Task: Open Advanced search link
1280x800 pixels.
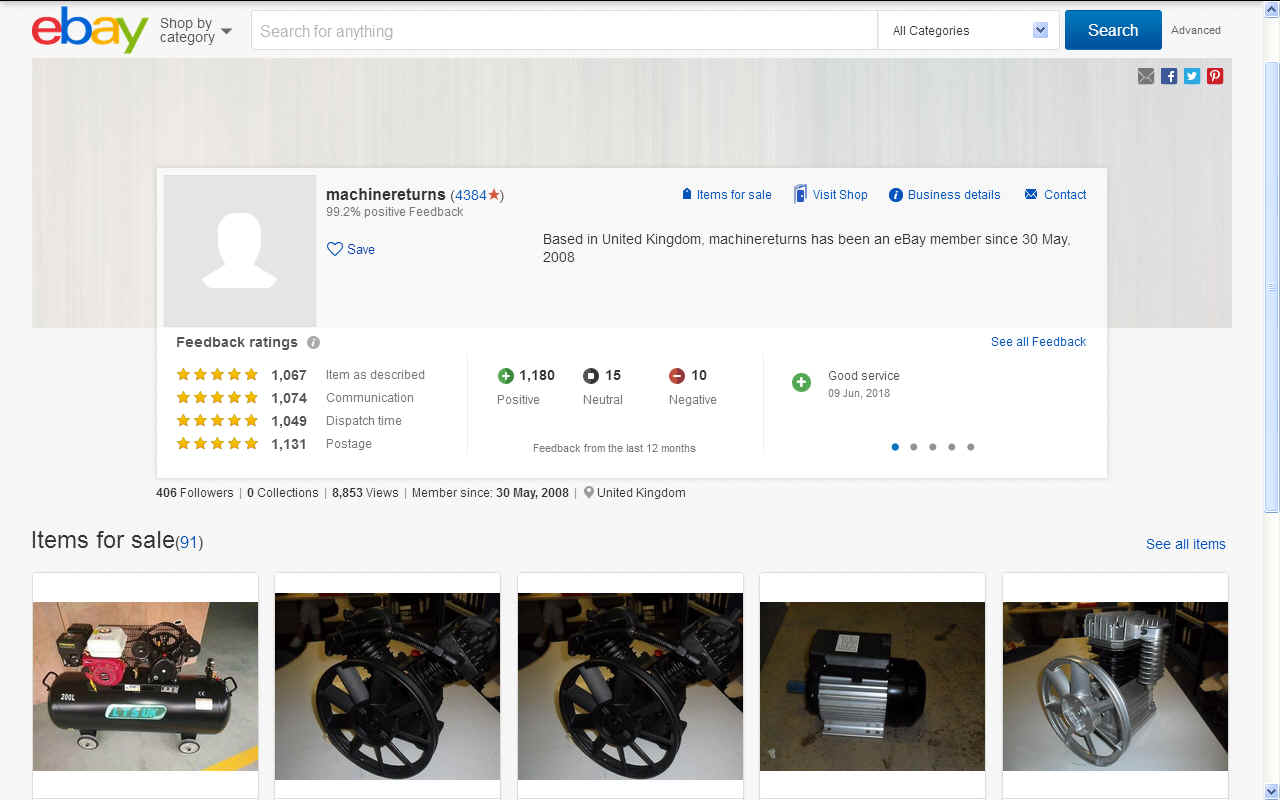Action: pyautogui.click(x=1196, y=30)
